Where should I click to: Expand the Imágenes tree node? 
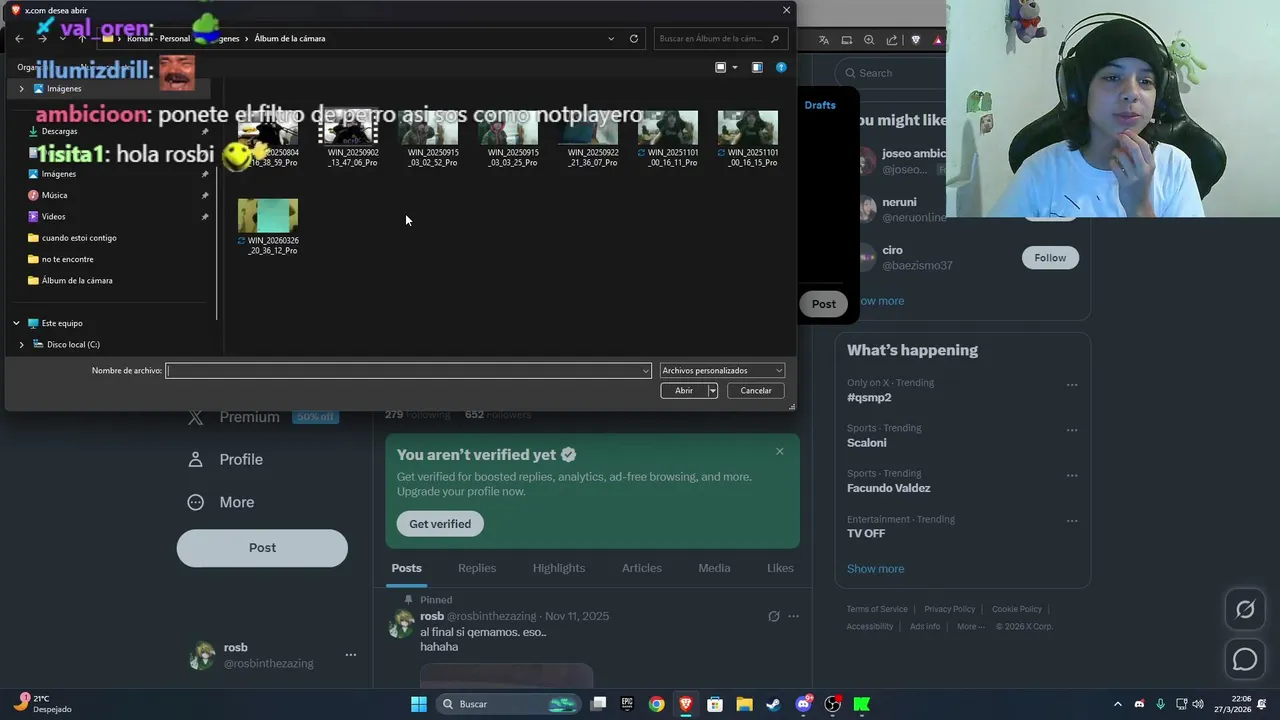[x=21, y=88]
